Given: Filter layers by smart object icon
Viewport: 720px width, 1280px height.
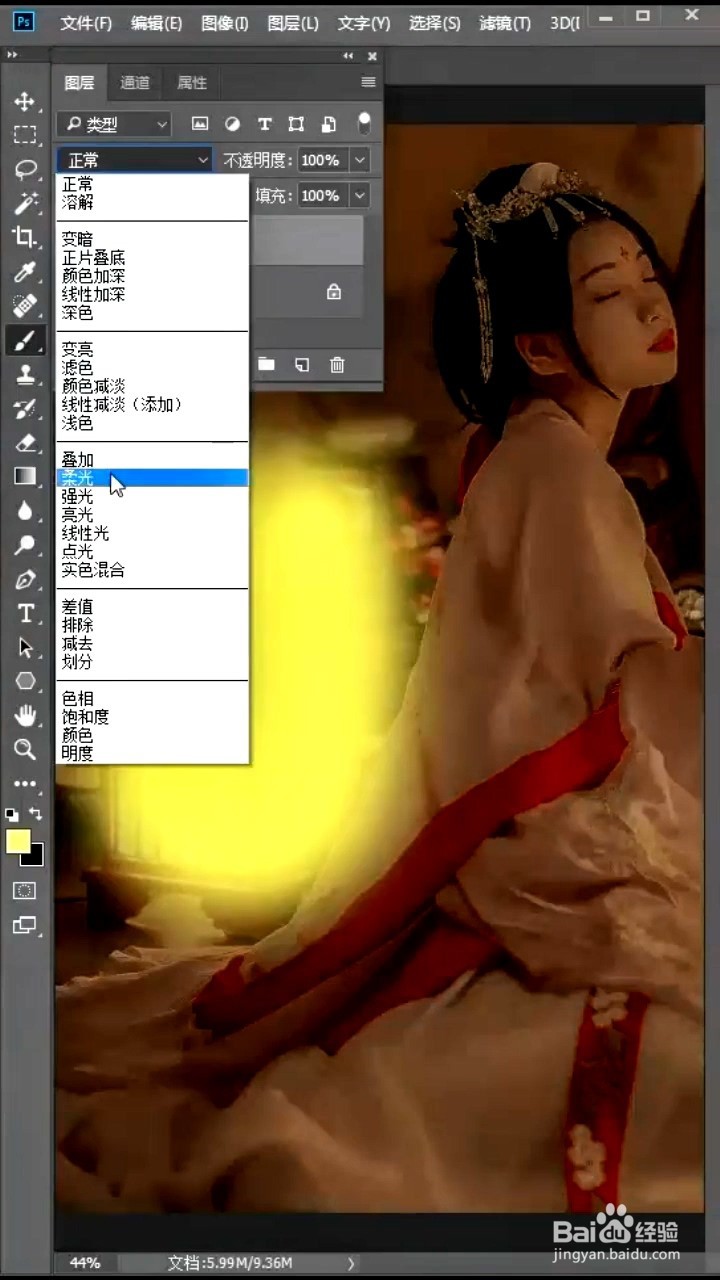Looking at the screenshot, I should point(328,124).
